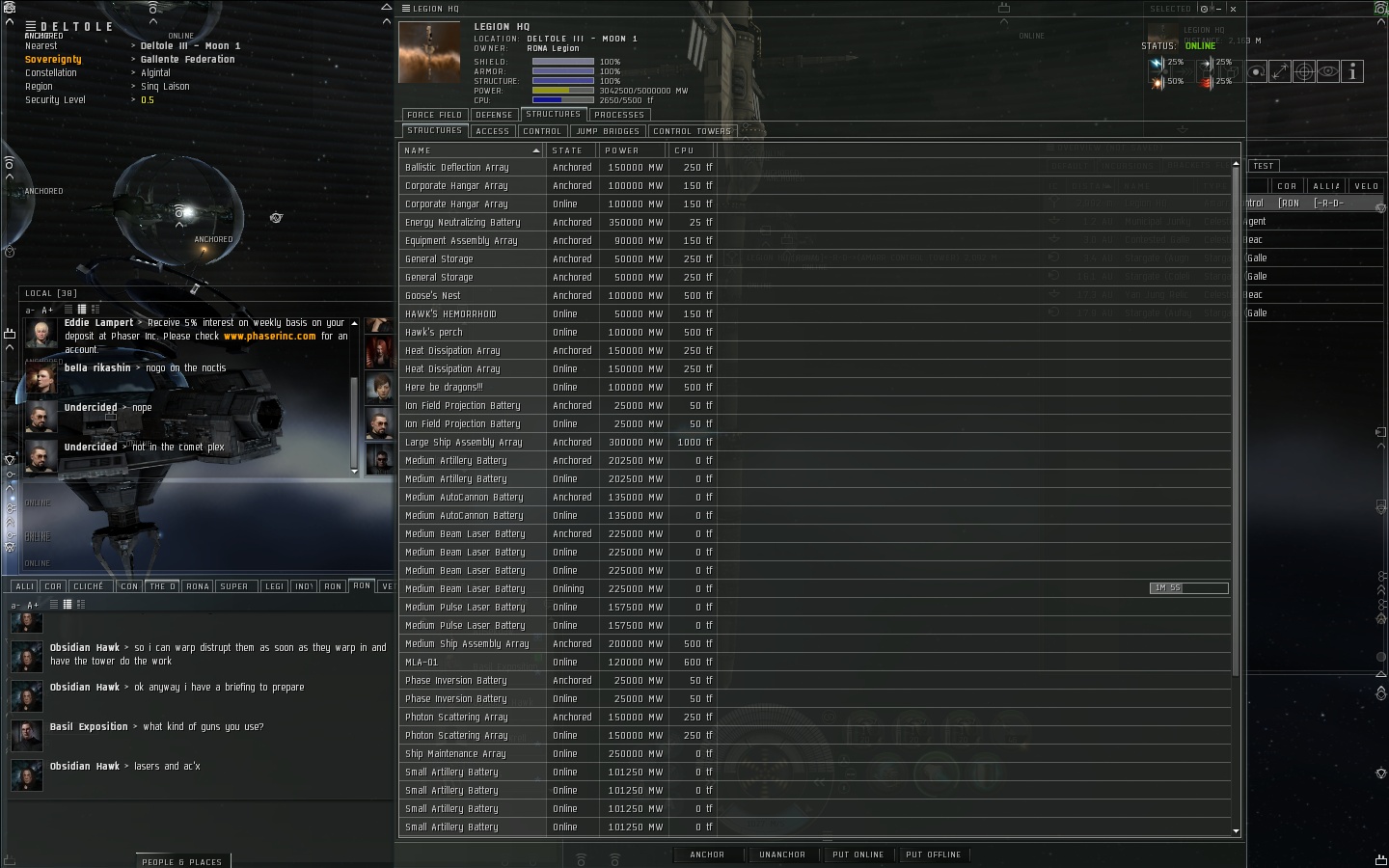The height and width of the screenshot is (868, 1389).
Task: Open the www.phaserinc.com link
Action: point(269,337)
